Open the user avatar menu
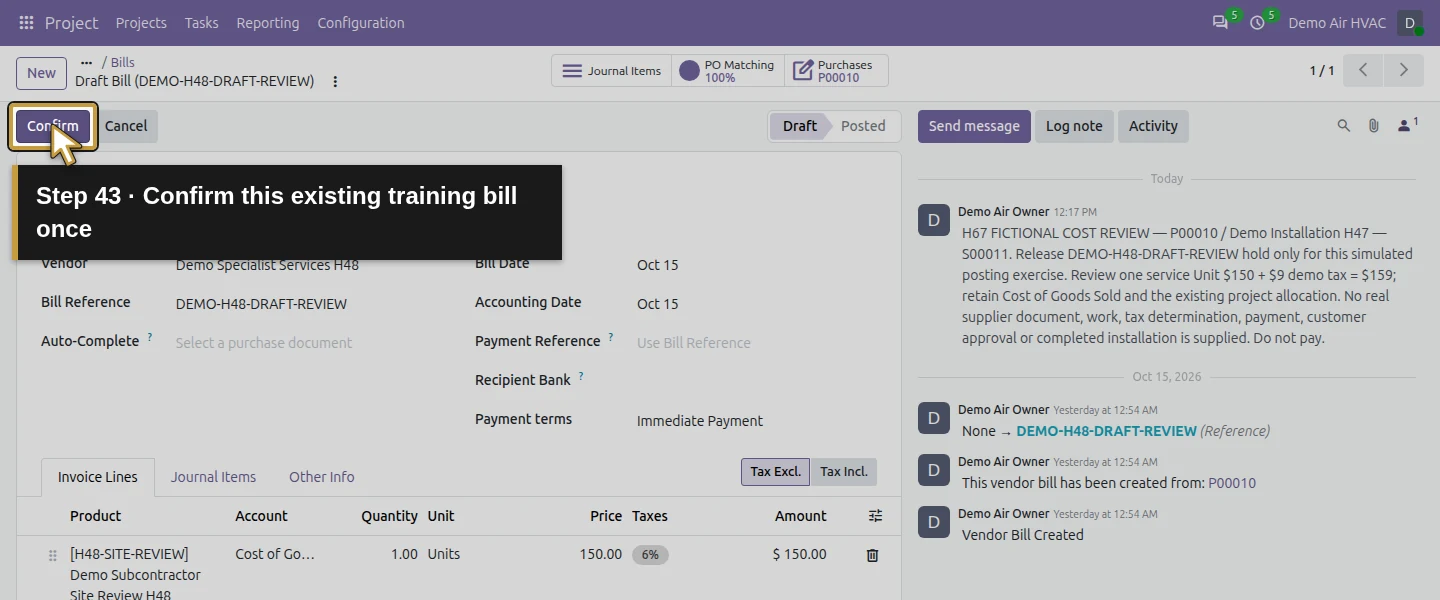1440x600 pixels. coord(1410,23)
